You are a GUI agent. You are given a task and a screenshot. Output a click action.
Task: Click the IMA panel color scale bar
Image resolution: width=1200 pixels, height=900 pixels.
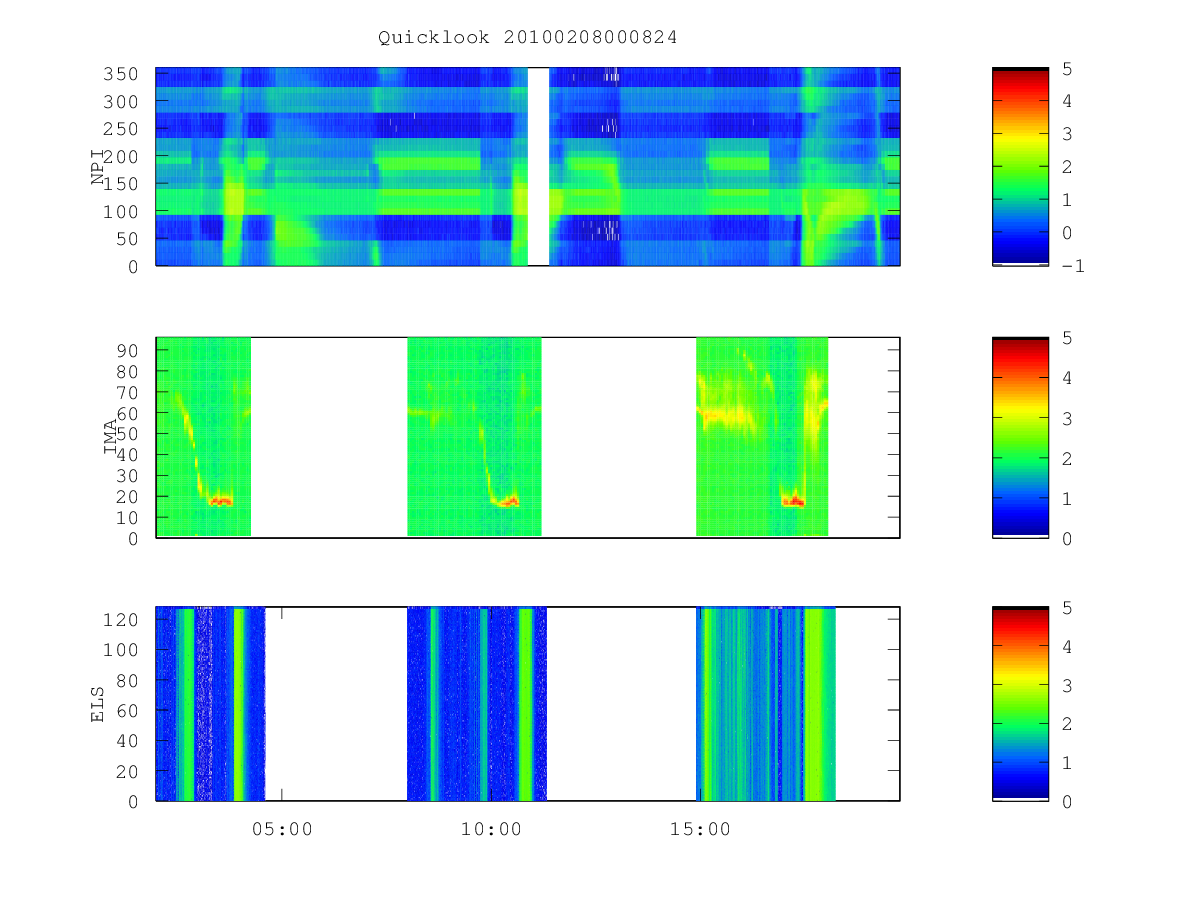coord(1020,438)
